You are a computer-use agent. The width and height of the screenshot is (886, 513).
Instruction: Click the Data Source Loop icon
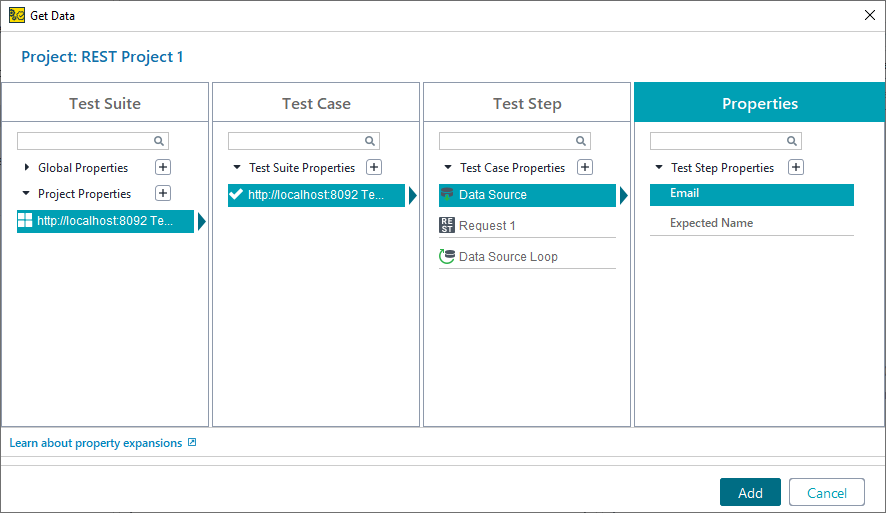(446, 256)
